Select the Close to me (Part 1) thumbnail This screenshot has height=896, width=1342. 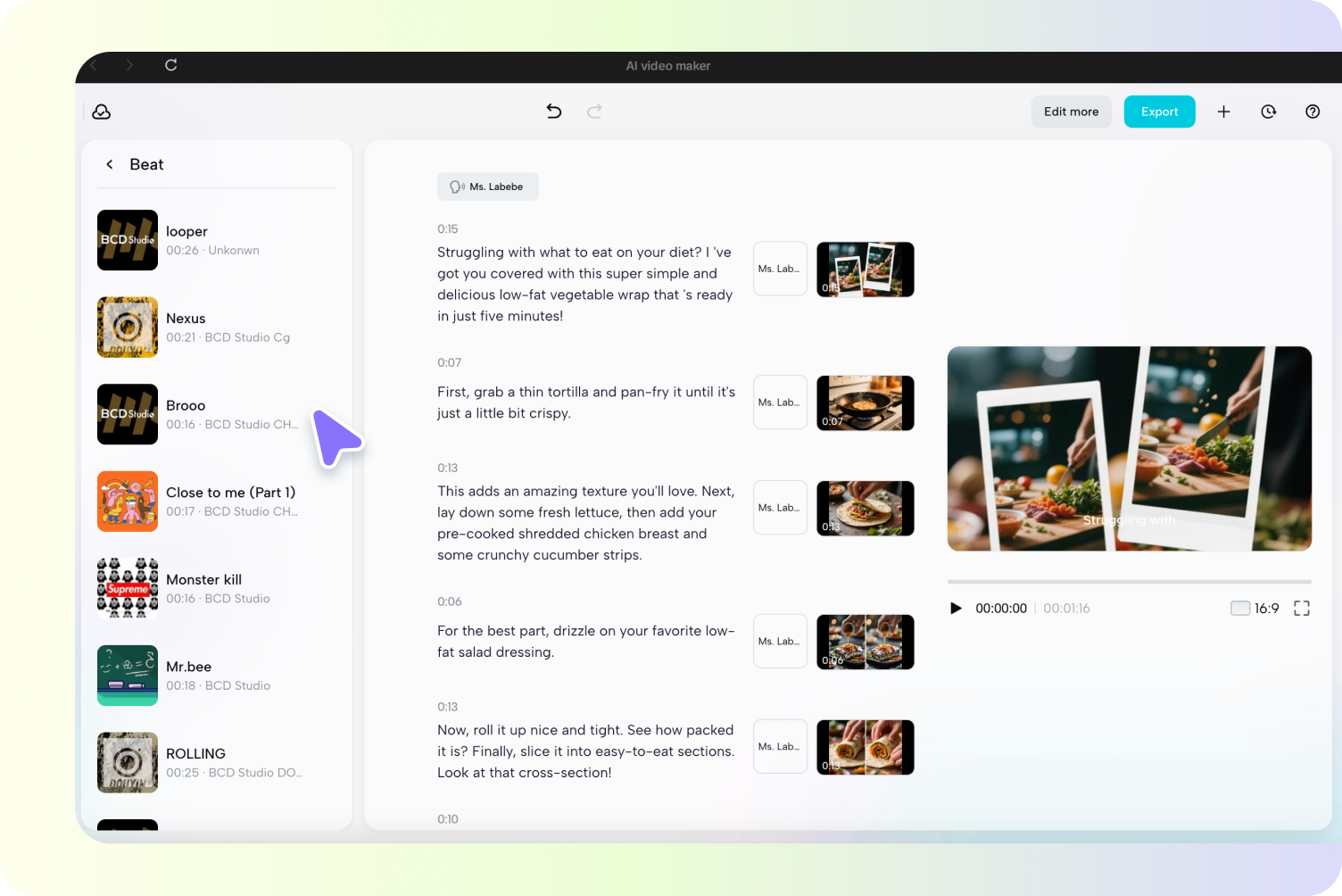pyautogui.click(x=127, y=501)
